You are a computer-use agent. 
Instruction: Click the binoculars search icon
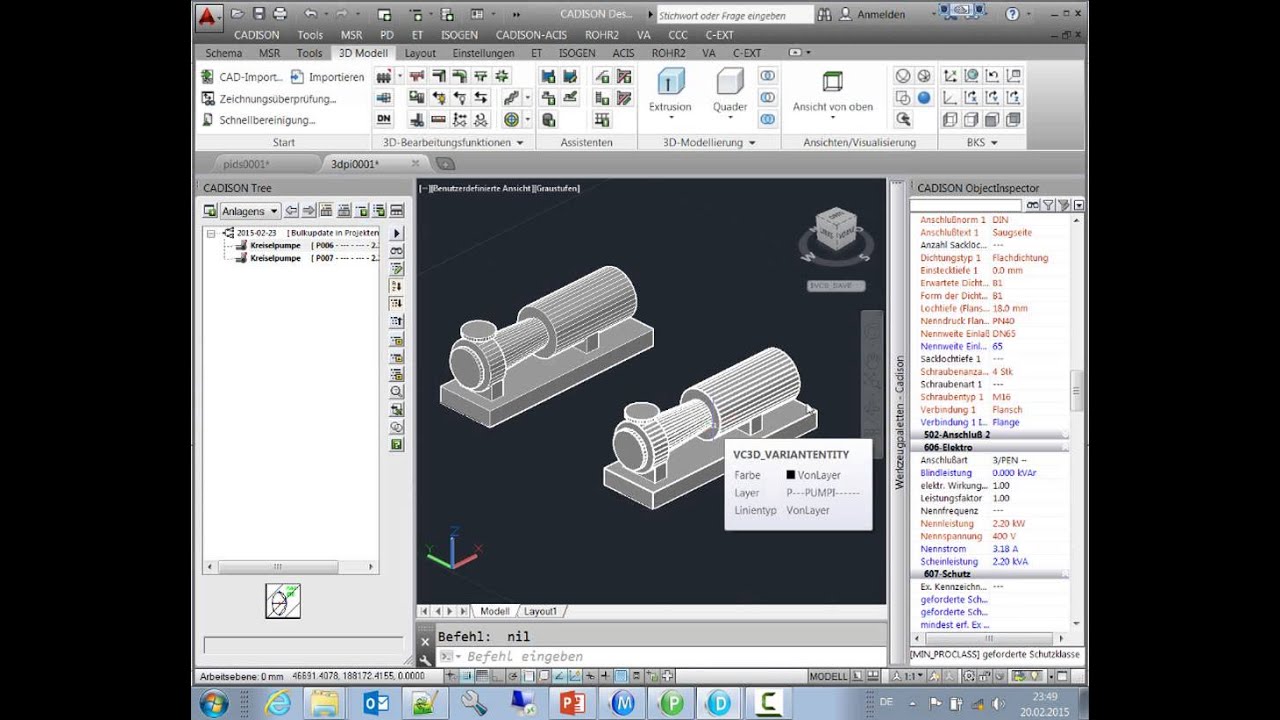[x=824, y=15]
